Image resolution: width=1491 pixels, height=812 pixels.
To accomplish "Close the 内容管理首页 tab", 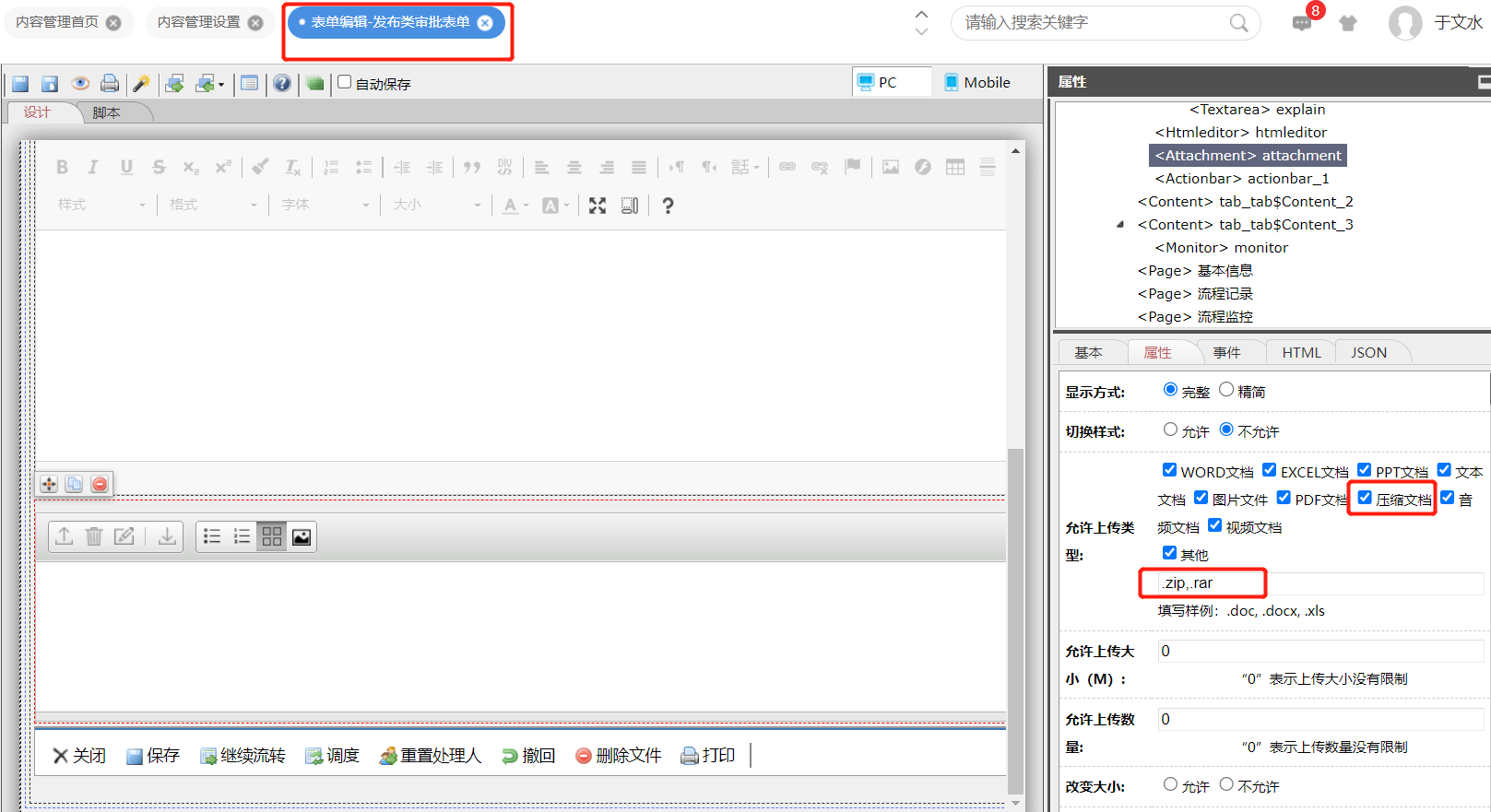I will 113,23.
